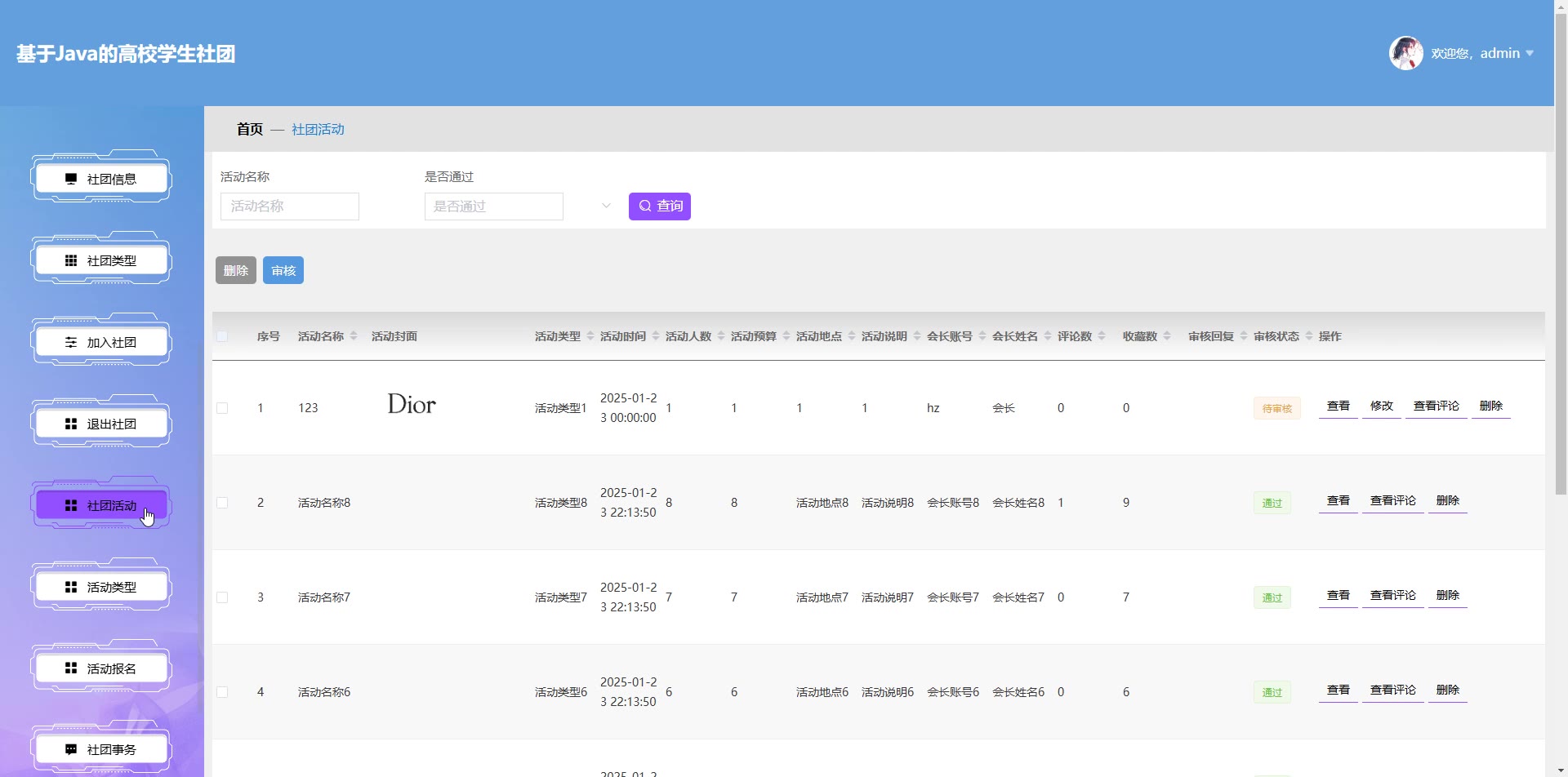Toggle the select-all checkbox in table header

222,336
